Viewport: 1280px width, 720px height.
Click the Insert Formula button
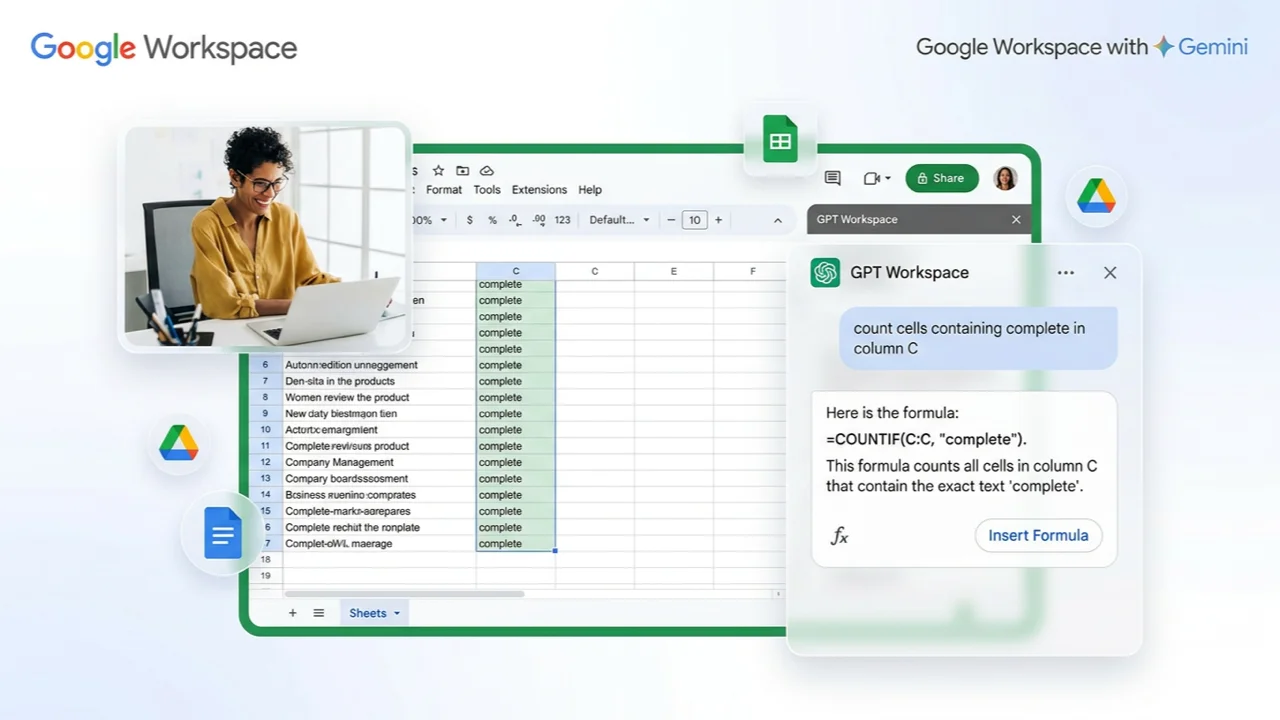point(1038,536)
